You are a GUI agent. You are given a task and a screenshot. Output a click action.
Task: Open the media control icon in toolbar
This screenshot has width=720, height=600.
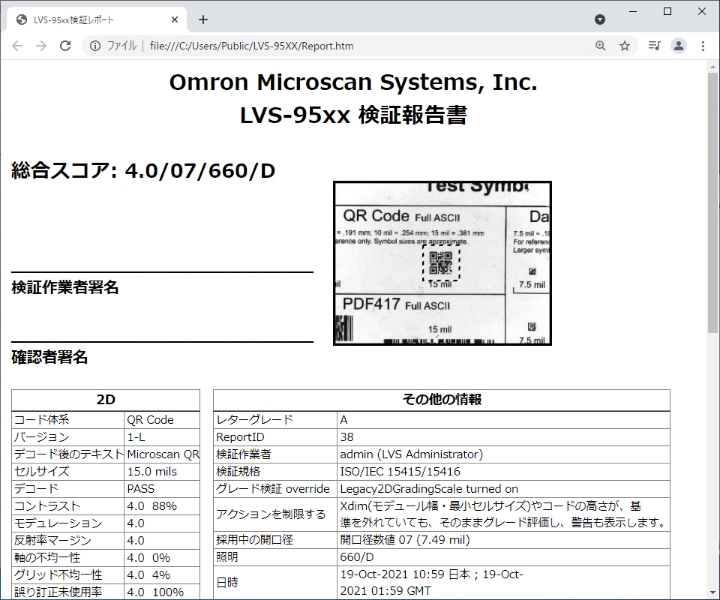654,45
